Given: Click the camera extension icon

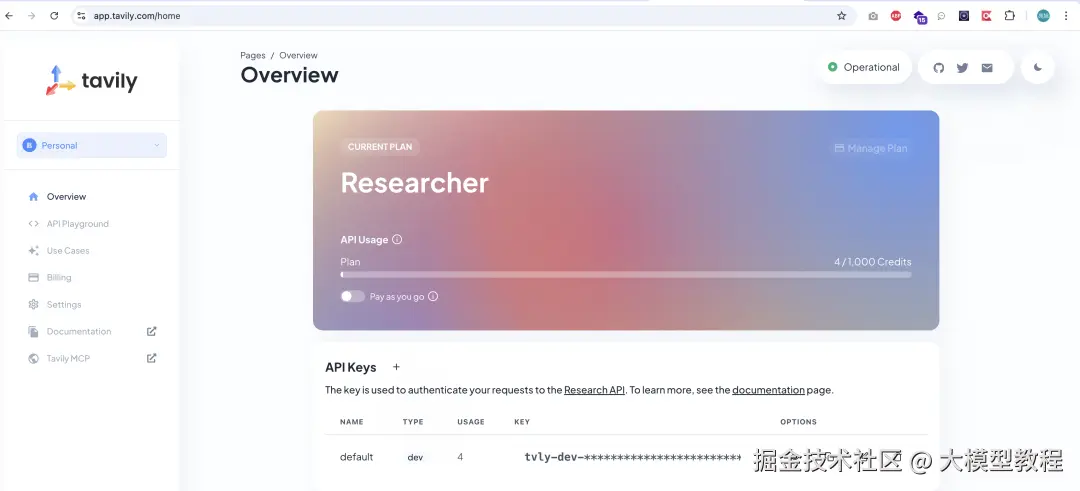Looking at the screenshot, I should (x=873, y=16).
